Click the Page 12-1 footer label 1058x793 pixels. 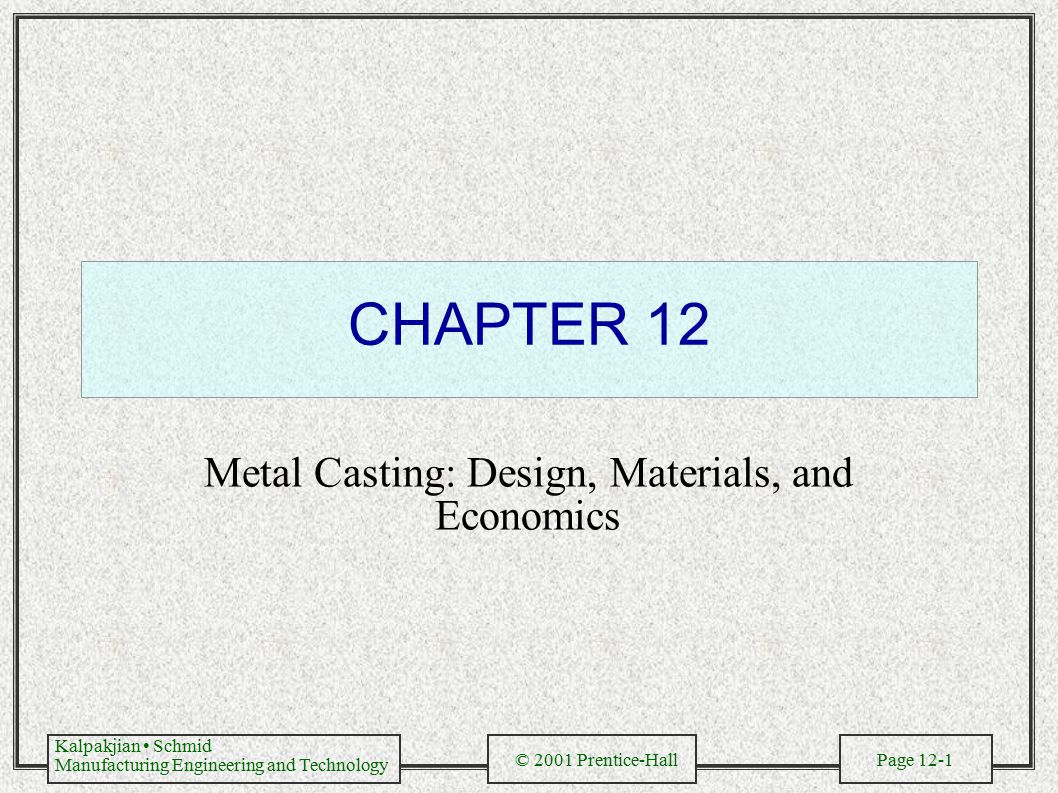coord(914,760)
